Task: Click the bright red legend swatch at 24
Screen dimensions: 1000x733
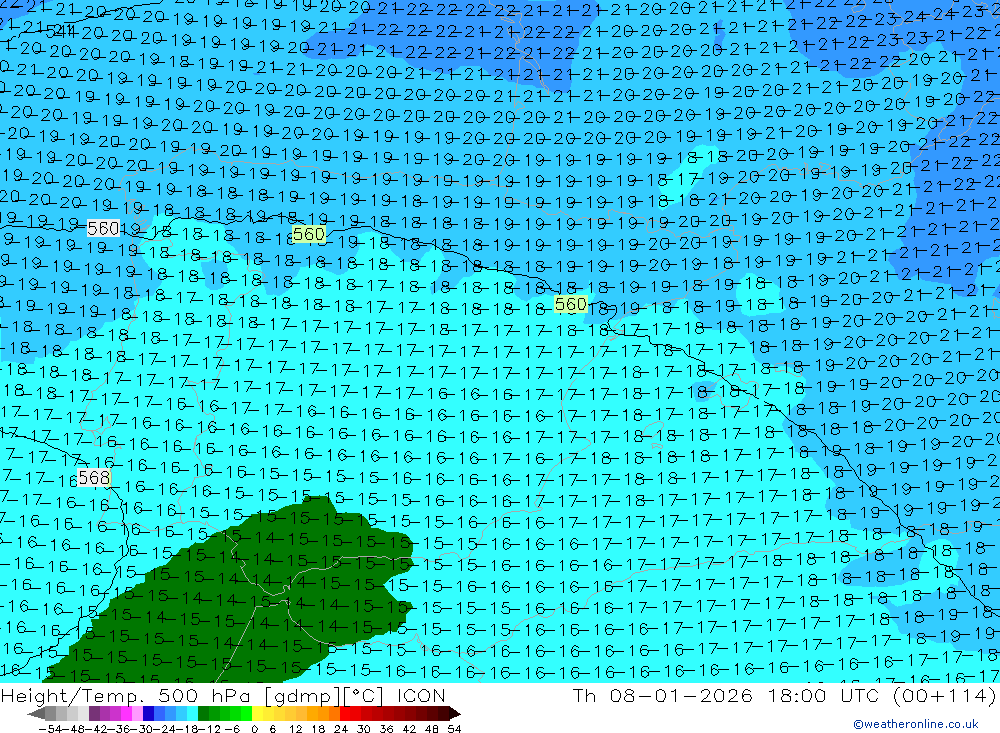Action: (x=345, y=713)
